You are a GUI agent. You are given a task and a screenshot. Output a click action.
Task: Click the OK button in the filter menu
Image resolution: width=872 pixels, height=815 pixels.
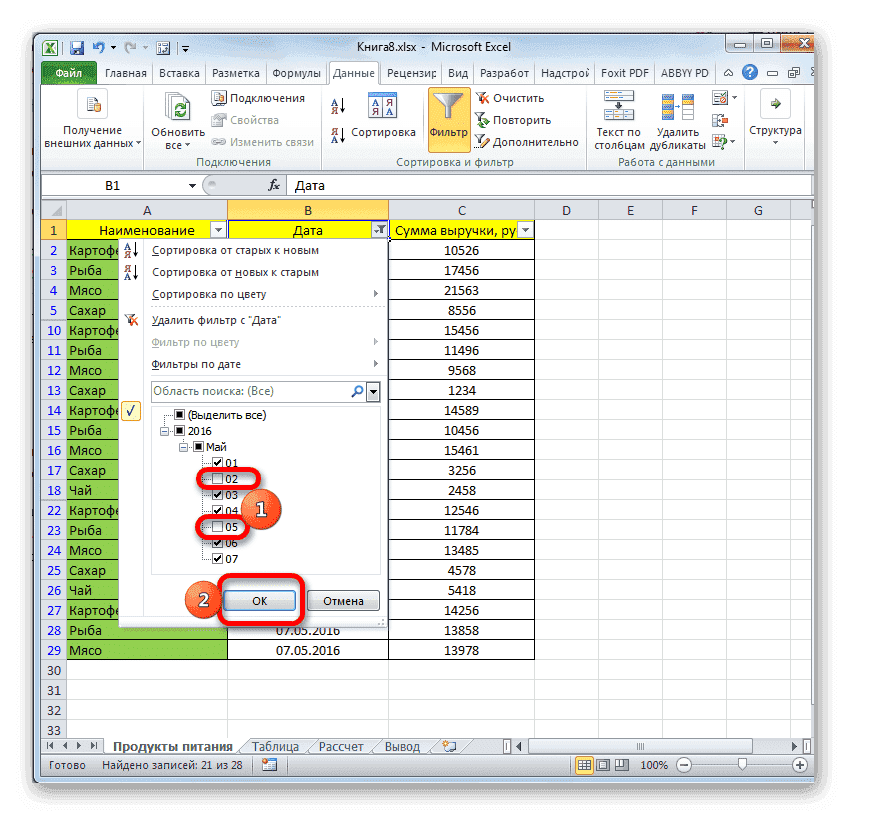tap(259, 601)
